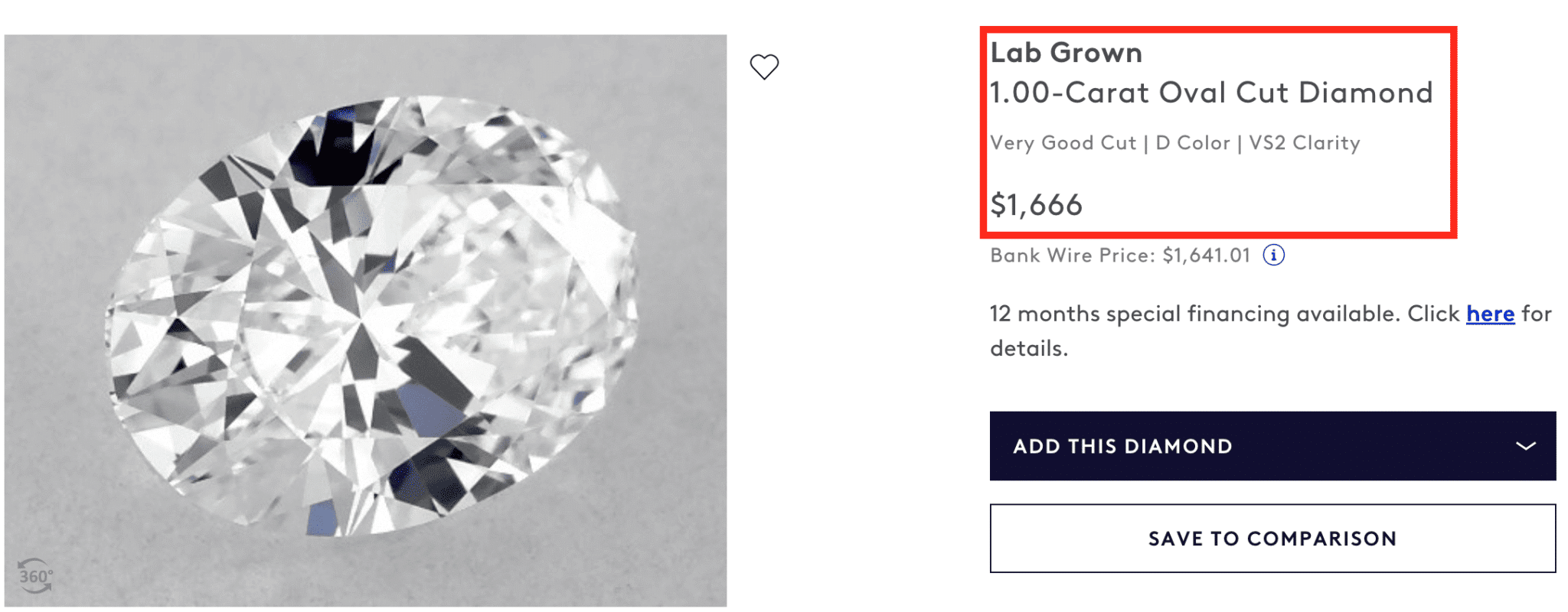Click the "1.00-Carat Oval Cut Diamond" title

(1210, 93)
